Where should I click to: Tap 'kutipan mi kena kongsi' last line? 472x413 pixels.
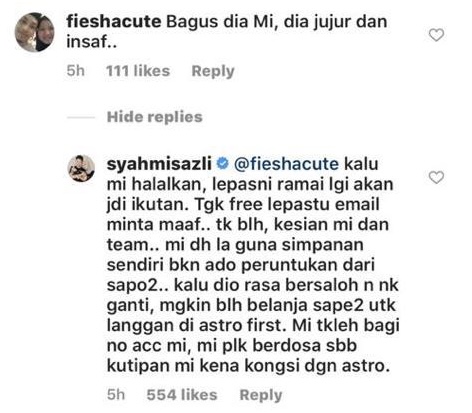click(x=248, y=366)
